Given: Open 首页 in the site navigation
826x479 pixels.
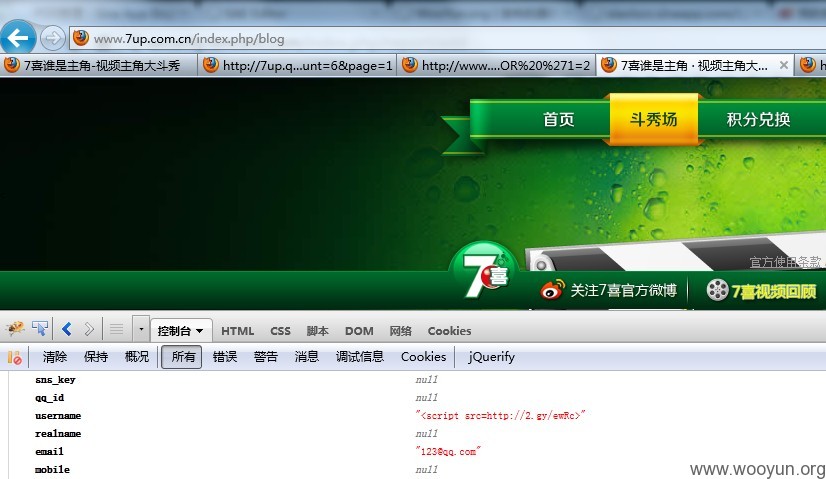Looking at the screenshot, I should point(558,120).
